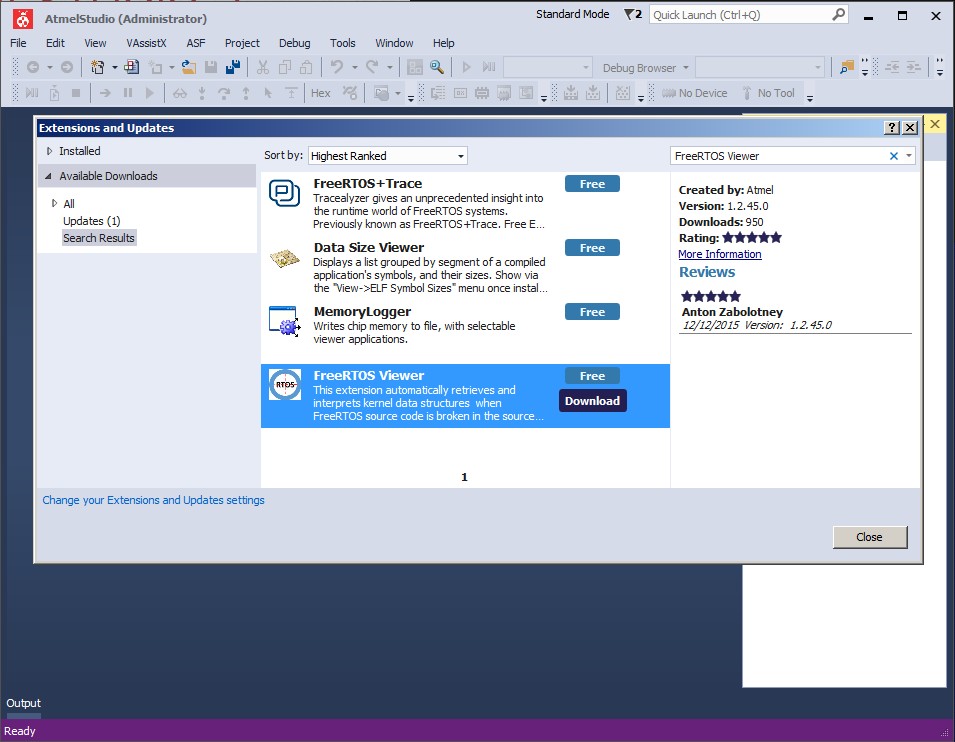Select the Data Size Viewer extension entry
955x742 pixels.
pyautogui.click(x=465, y=268)
